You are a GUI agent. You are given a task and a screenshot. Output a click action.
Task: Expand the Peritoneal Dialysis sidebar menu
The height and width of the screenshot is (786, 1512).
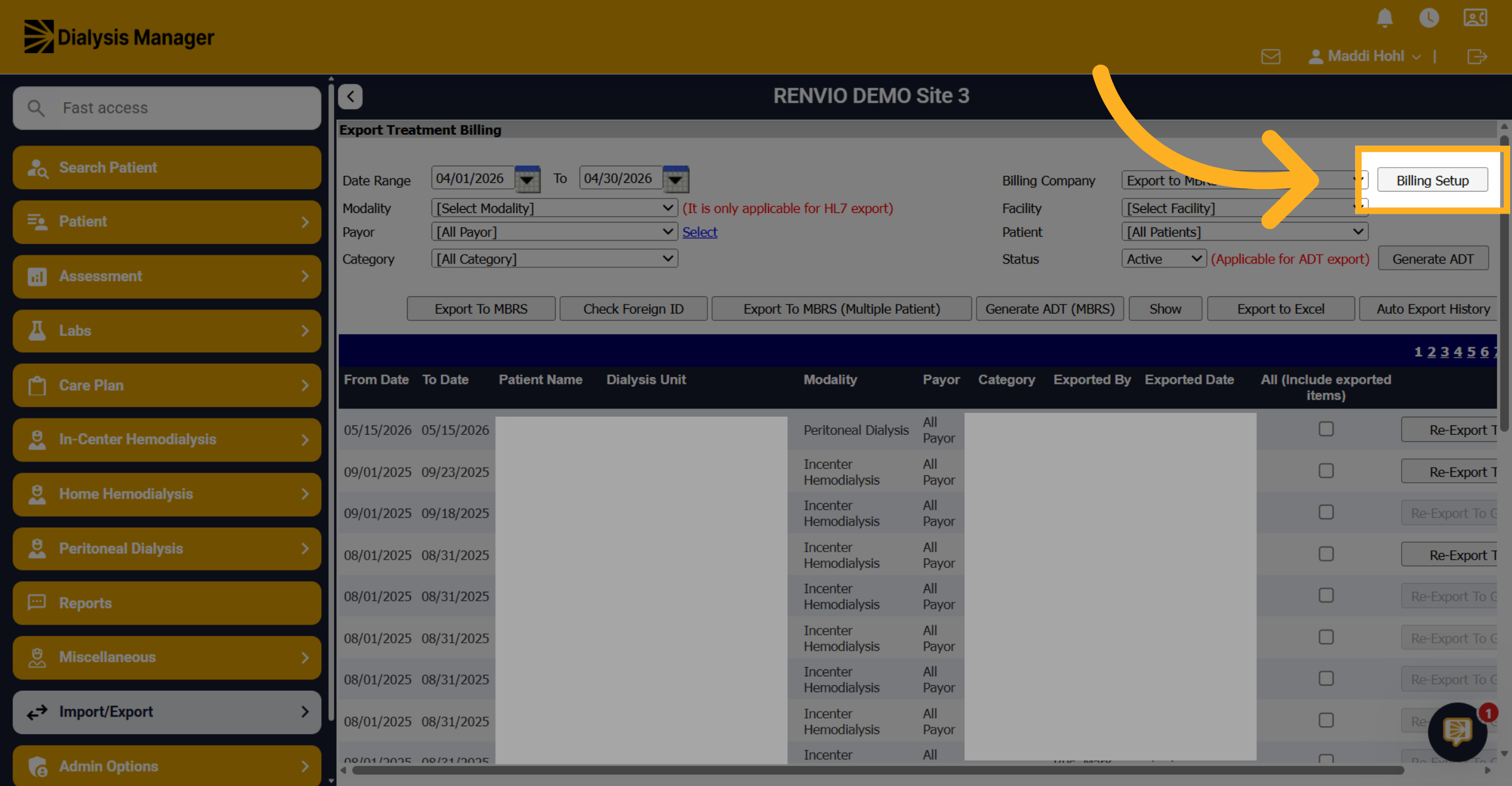[167, 549]
